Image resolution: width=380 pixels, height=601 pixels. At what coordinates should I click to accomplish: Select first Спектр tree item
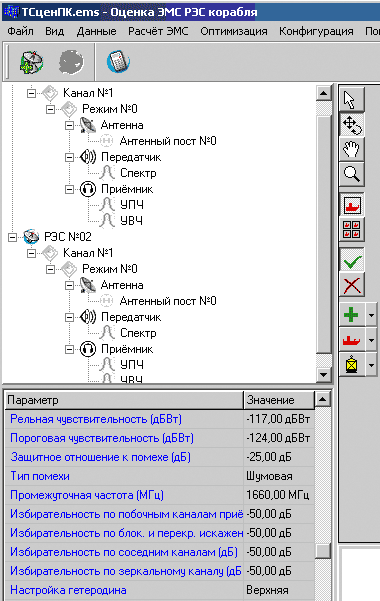(x=138, y=173)
